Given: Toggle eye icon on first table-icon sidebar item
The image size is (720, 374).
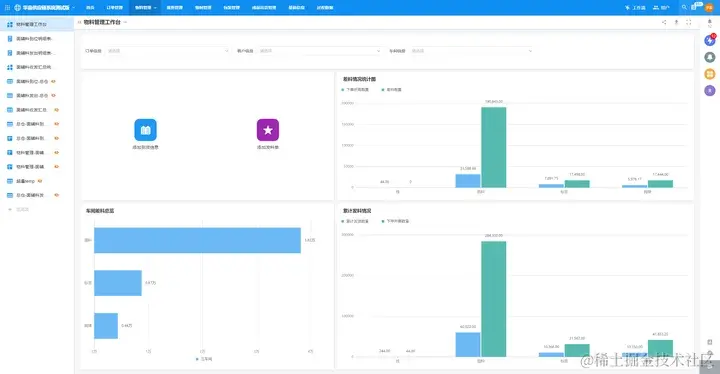Looking at the screenshot, I should point(53,81).
